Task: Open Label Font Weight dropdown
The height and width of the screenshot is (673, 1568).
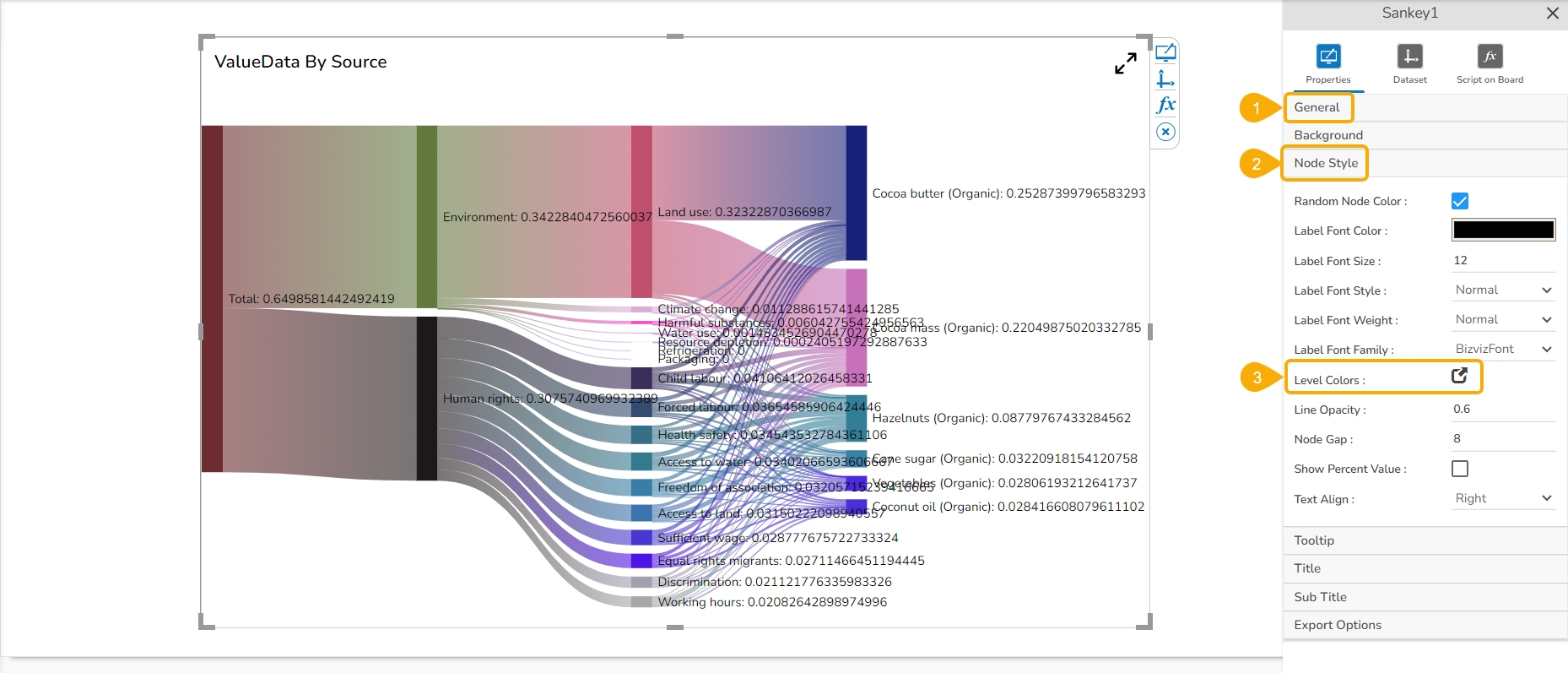Action: (1503, 320)
